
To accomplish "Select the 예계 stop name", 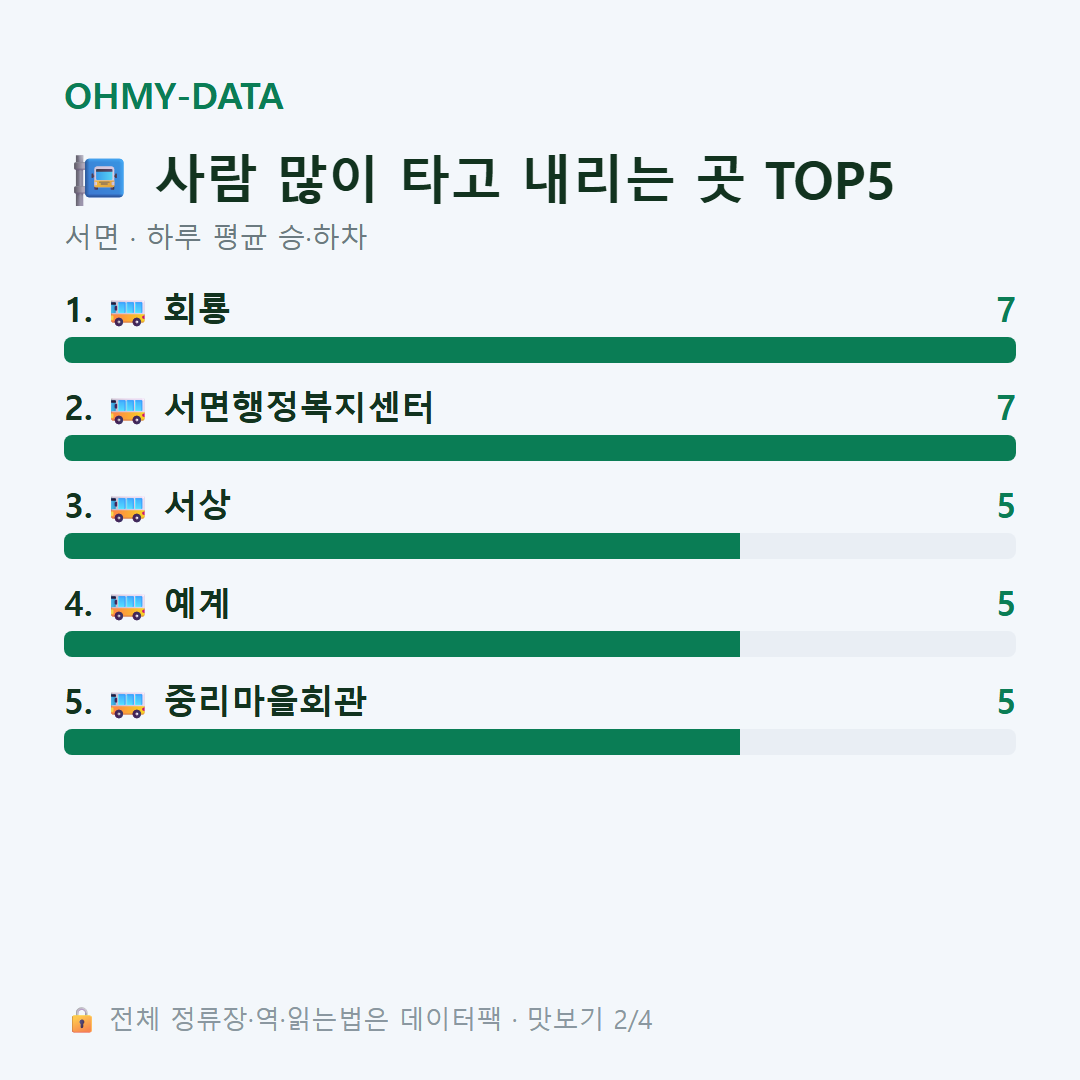I will [197, 603].
